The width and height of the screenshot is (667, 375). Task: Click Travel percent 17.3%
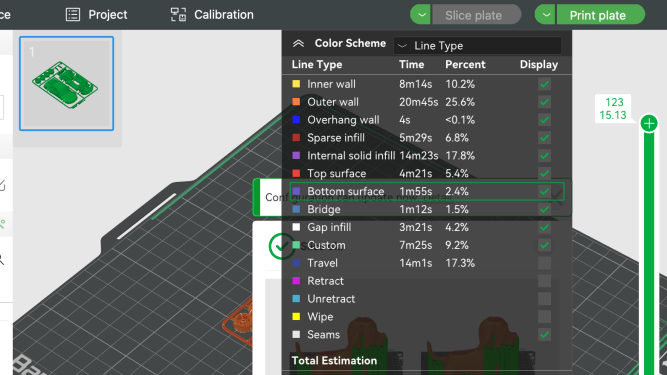pos(460,263)
